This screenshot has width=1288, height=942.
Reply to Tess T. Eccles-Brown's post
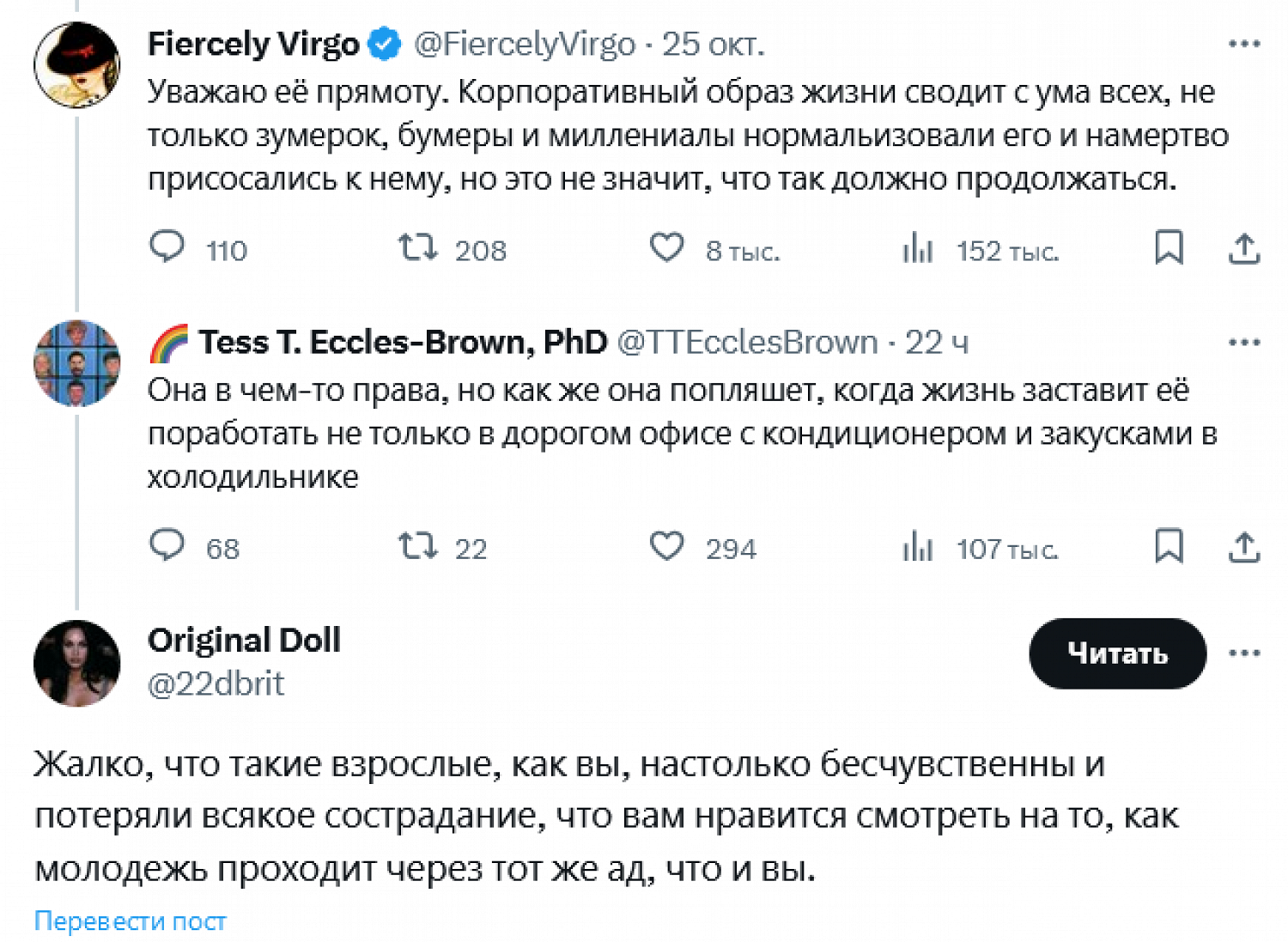tap(167, 545)
